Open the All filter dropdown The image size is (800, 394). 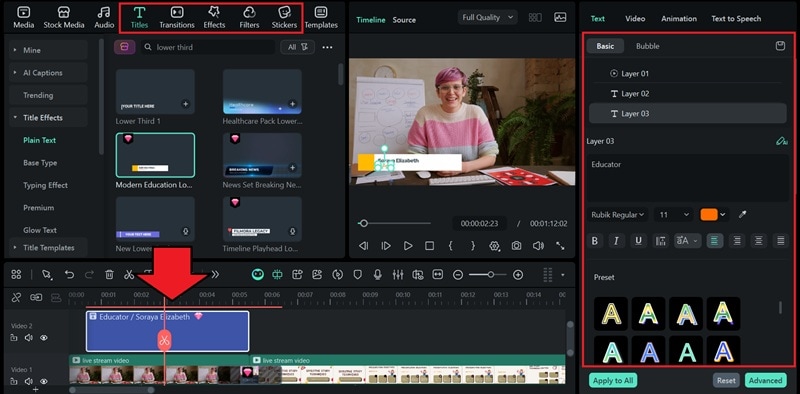coord(297,47)
